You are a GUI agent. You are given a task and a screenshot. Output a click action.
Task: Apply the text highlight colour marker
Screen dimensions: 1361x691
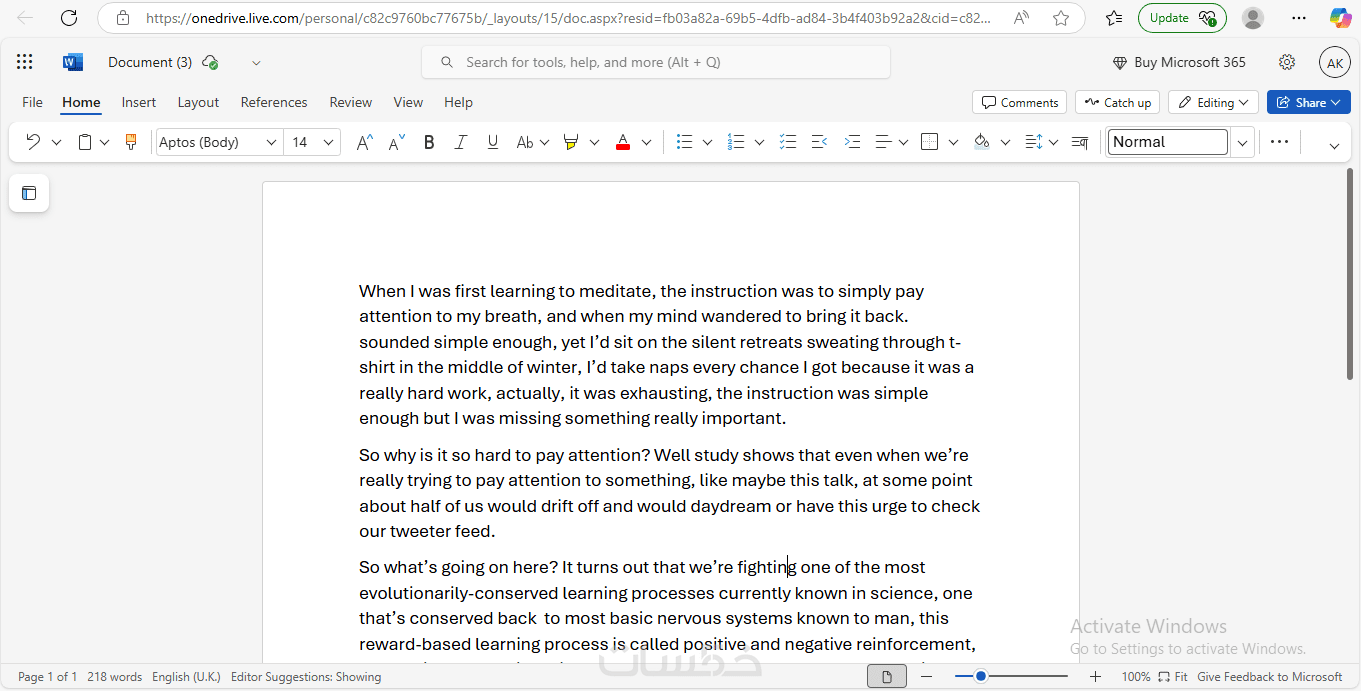tap(571, 142)
